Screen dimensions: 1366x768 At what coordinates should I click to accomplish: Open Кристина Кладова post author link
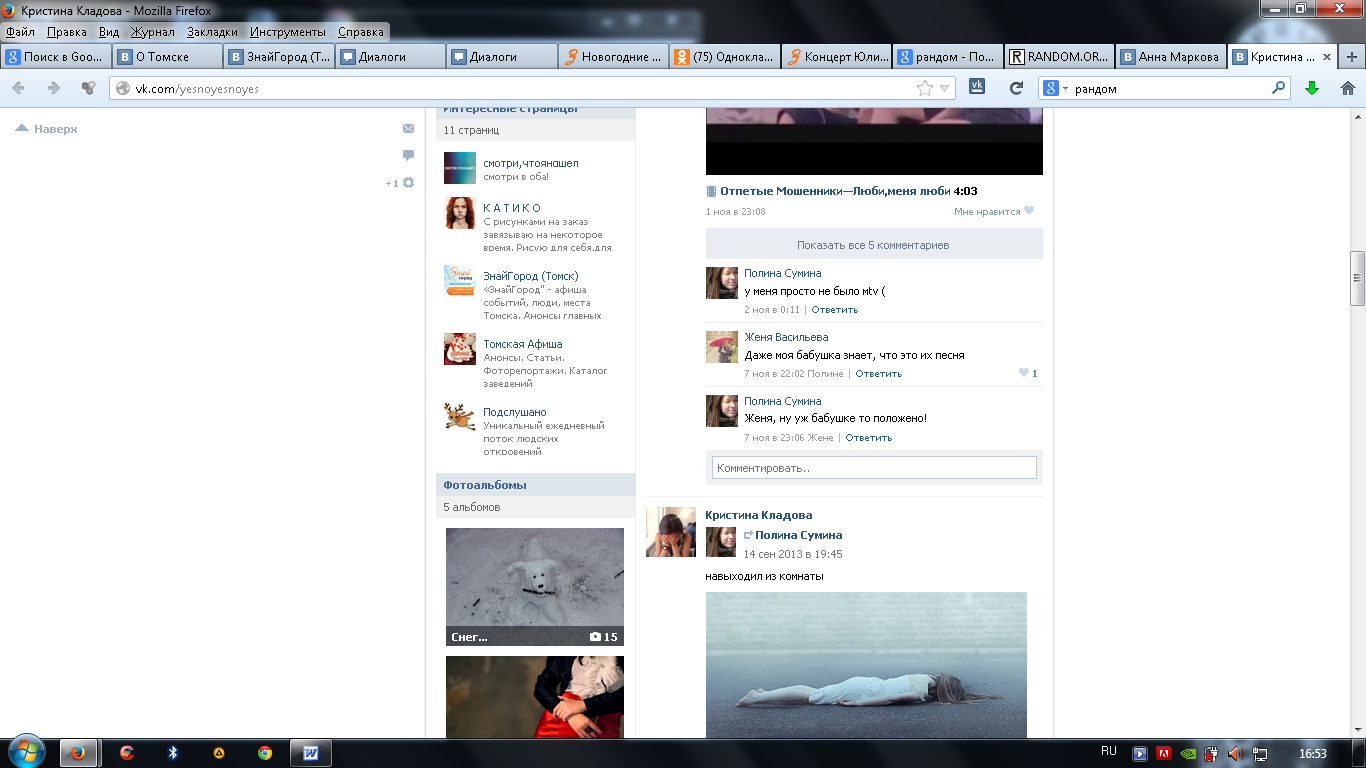tap(759, 515)
